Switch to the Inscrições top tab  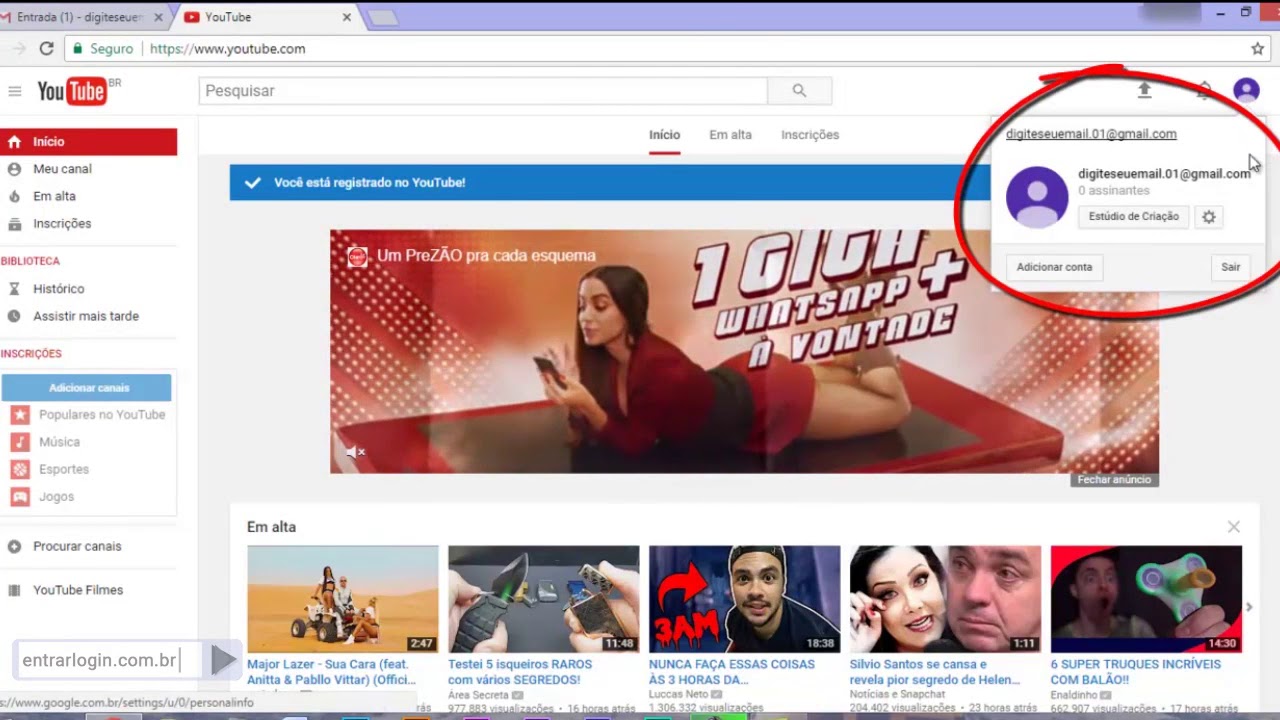tap(810, 135)
